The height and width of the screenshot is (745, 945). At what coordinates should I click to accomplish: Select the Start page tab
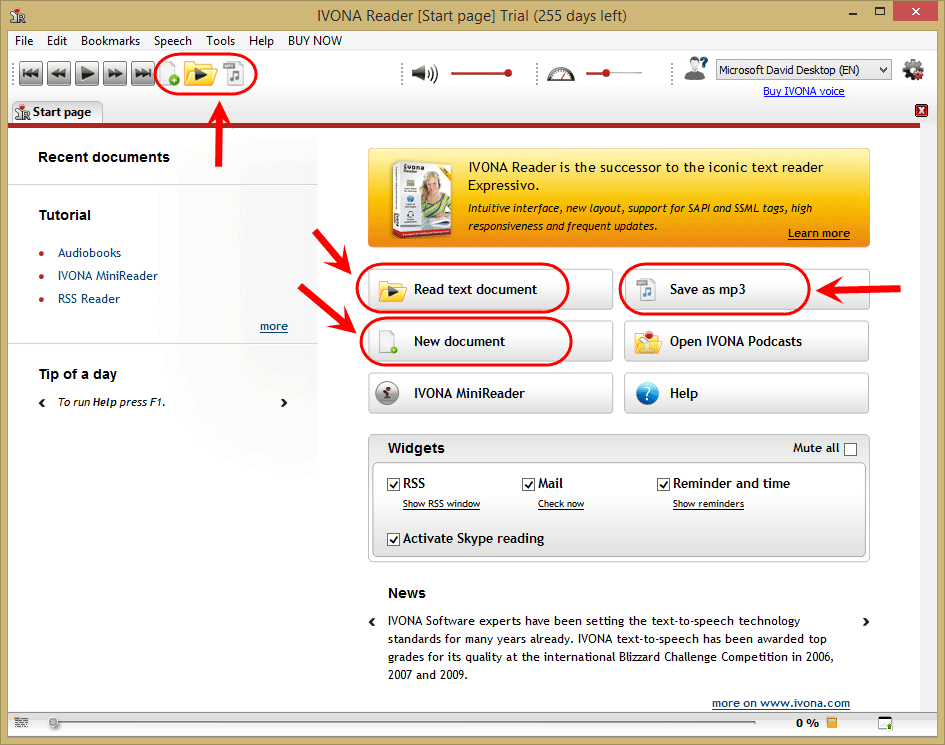coord(57,112)
